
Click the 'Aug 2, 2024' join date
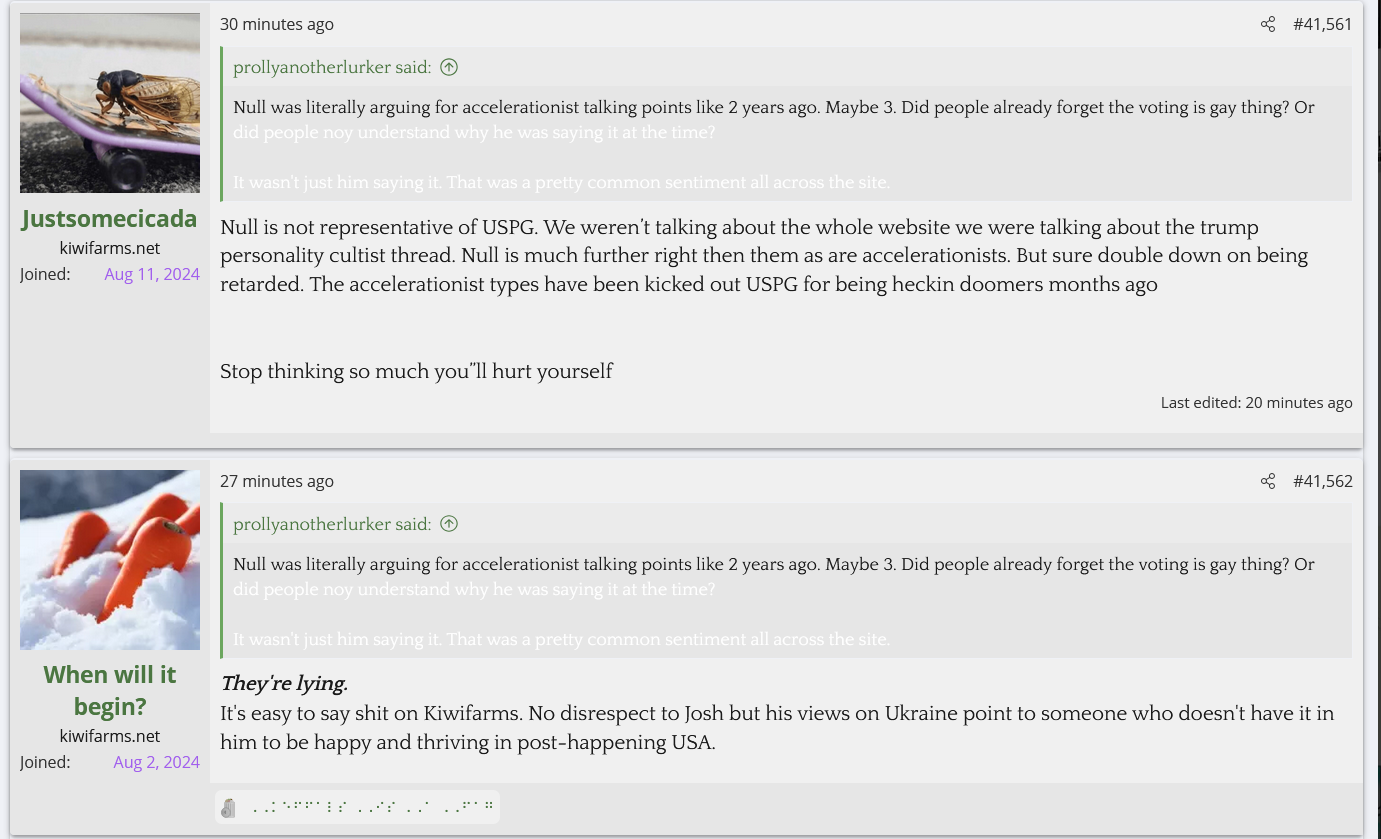coord(156,762)
